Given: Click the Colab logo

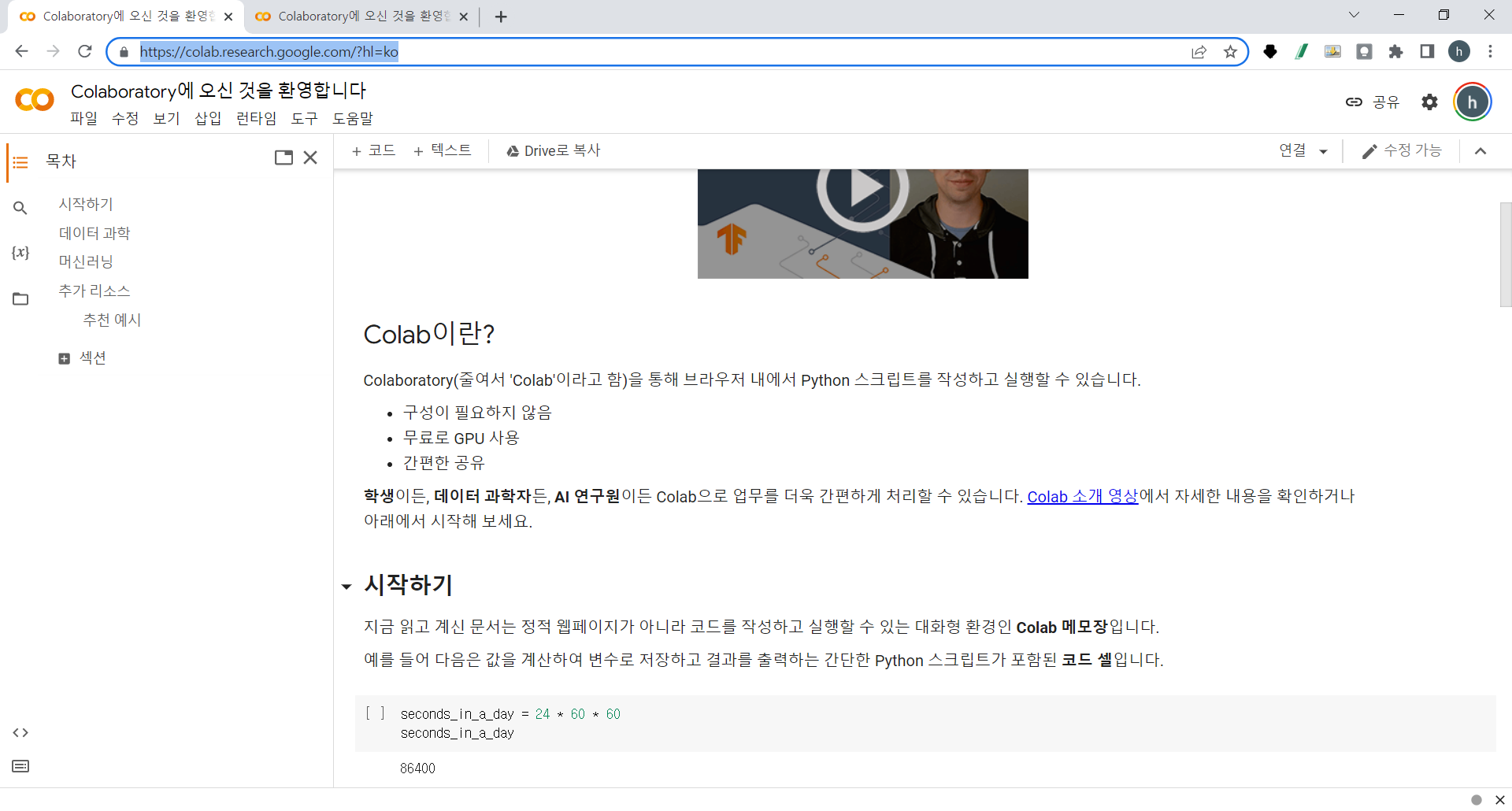Looking at the screenshot, I should [x=35, y=100].
